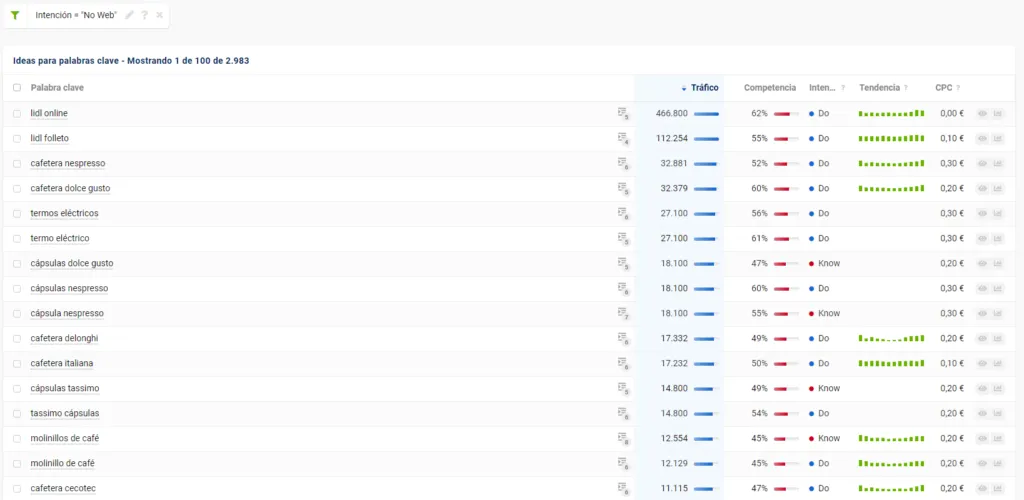Open the cafetera italiana keyword link
The height and width of the screenshot is (500, 1024).
(62, 364)
